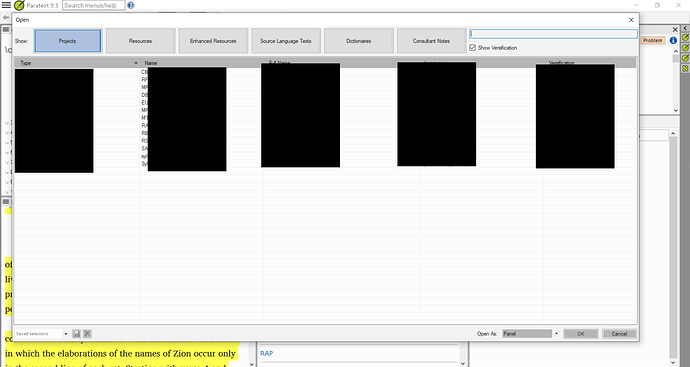690x367 pixels.
Task: Click scroll-down arrow of the RAP pane
Action: [x=462, y=363]
